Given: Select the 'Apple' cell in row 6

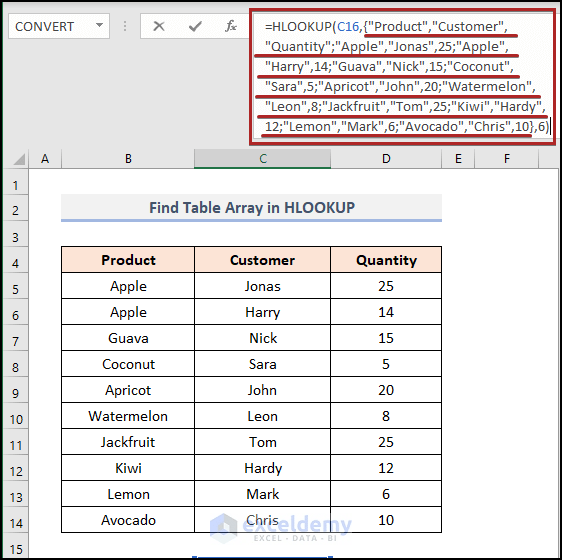Looking at the screenshot, I should coord(128,312).
